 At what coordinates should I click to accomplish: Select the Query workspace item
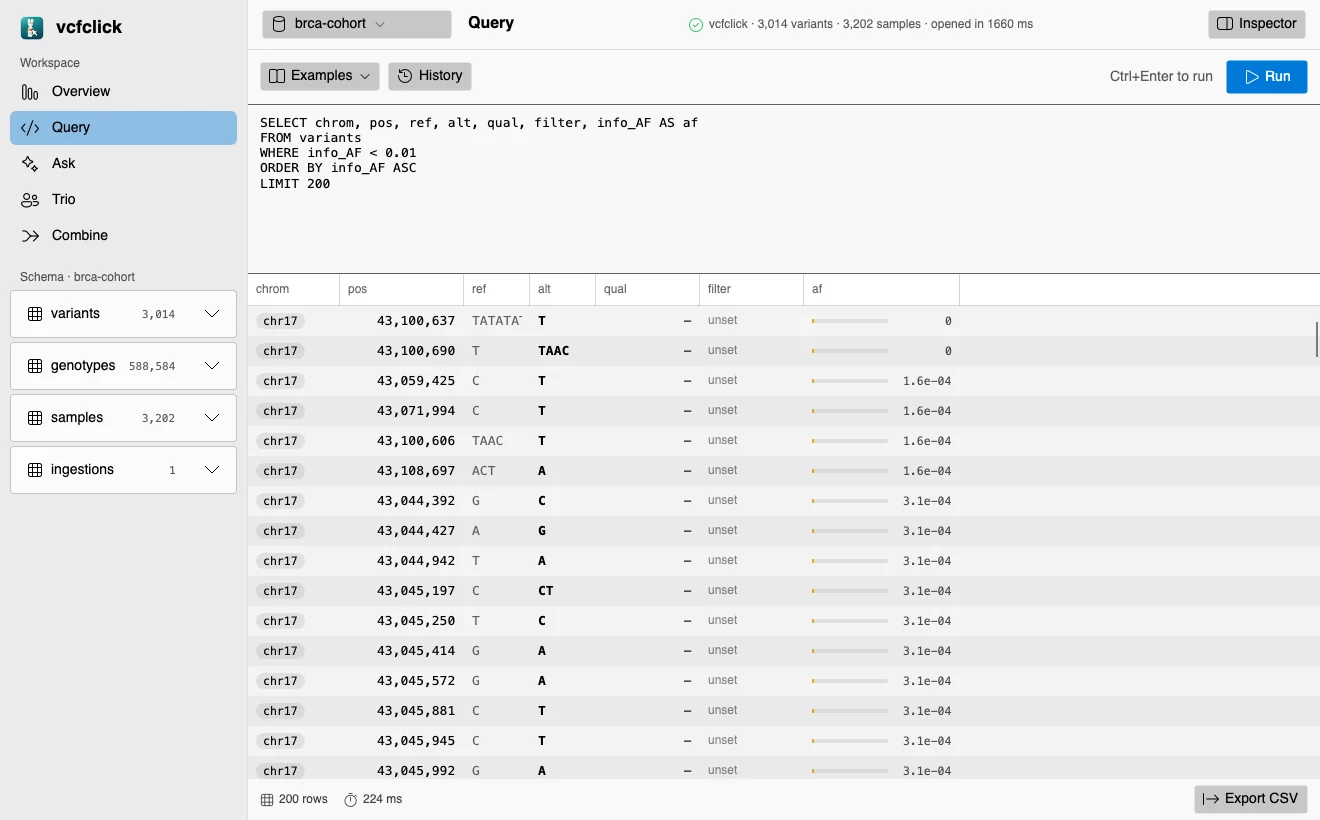(x=123, y=128)
